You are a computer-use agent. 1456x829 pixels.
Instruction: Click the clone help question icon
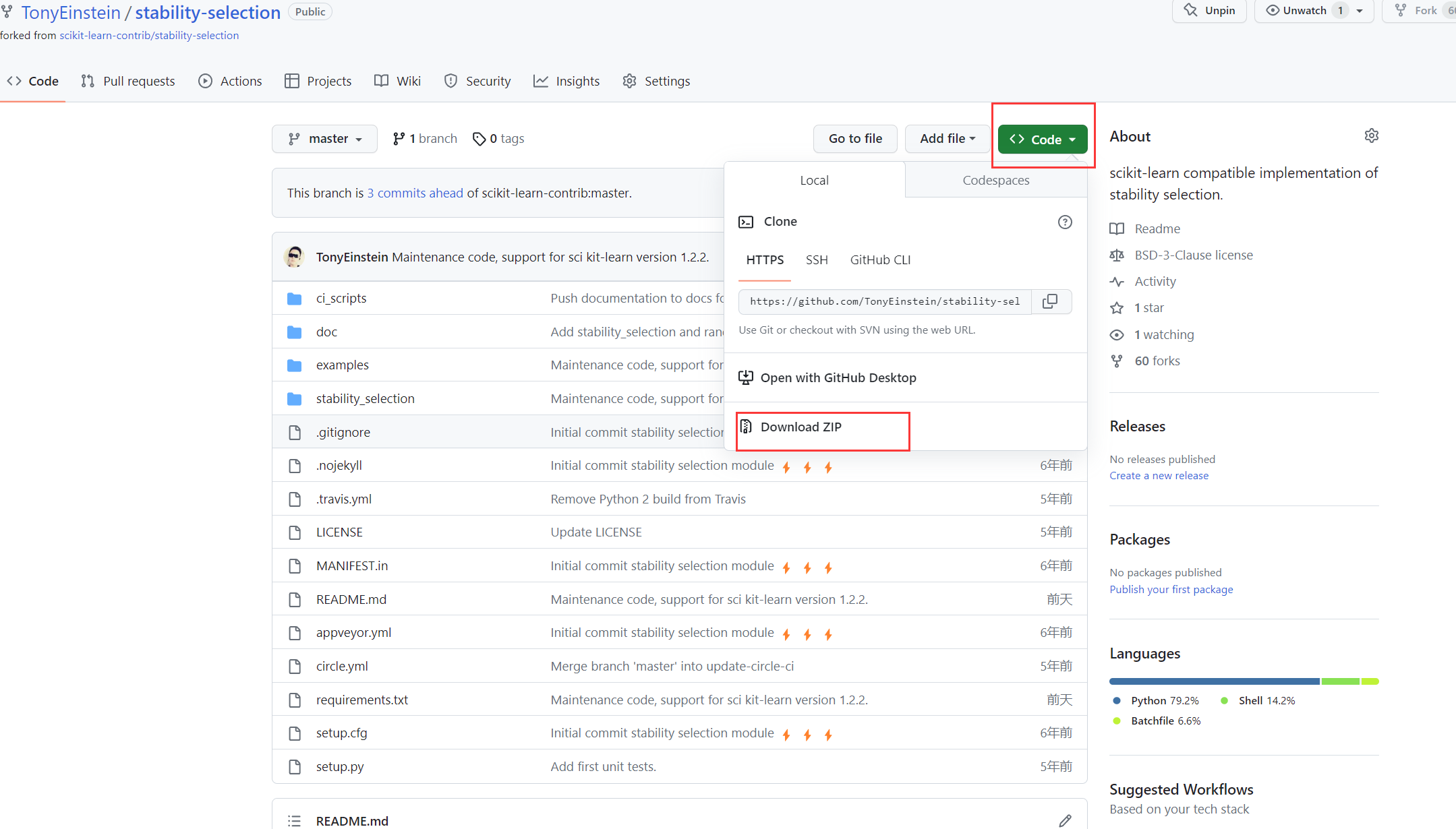click(x=1065, y=222)
